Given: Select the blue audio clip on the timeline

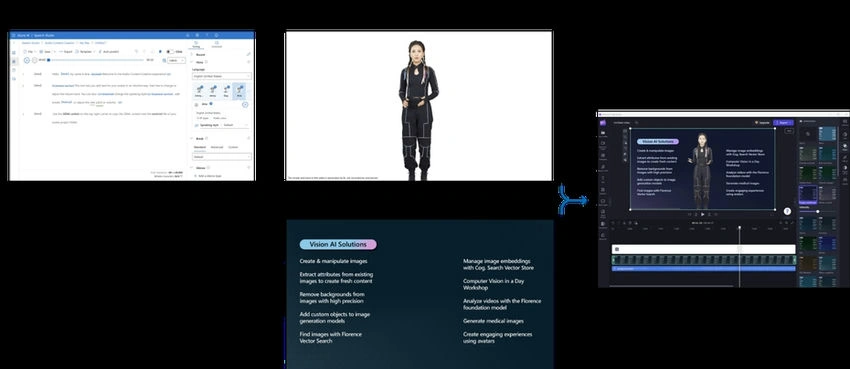Looking at the screenshot, I should [x=704, y=269].
